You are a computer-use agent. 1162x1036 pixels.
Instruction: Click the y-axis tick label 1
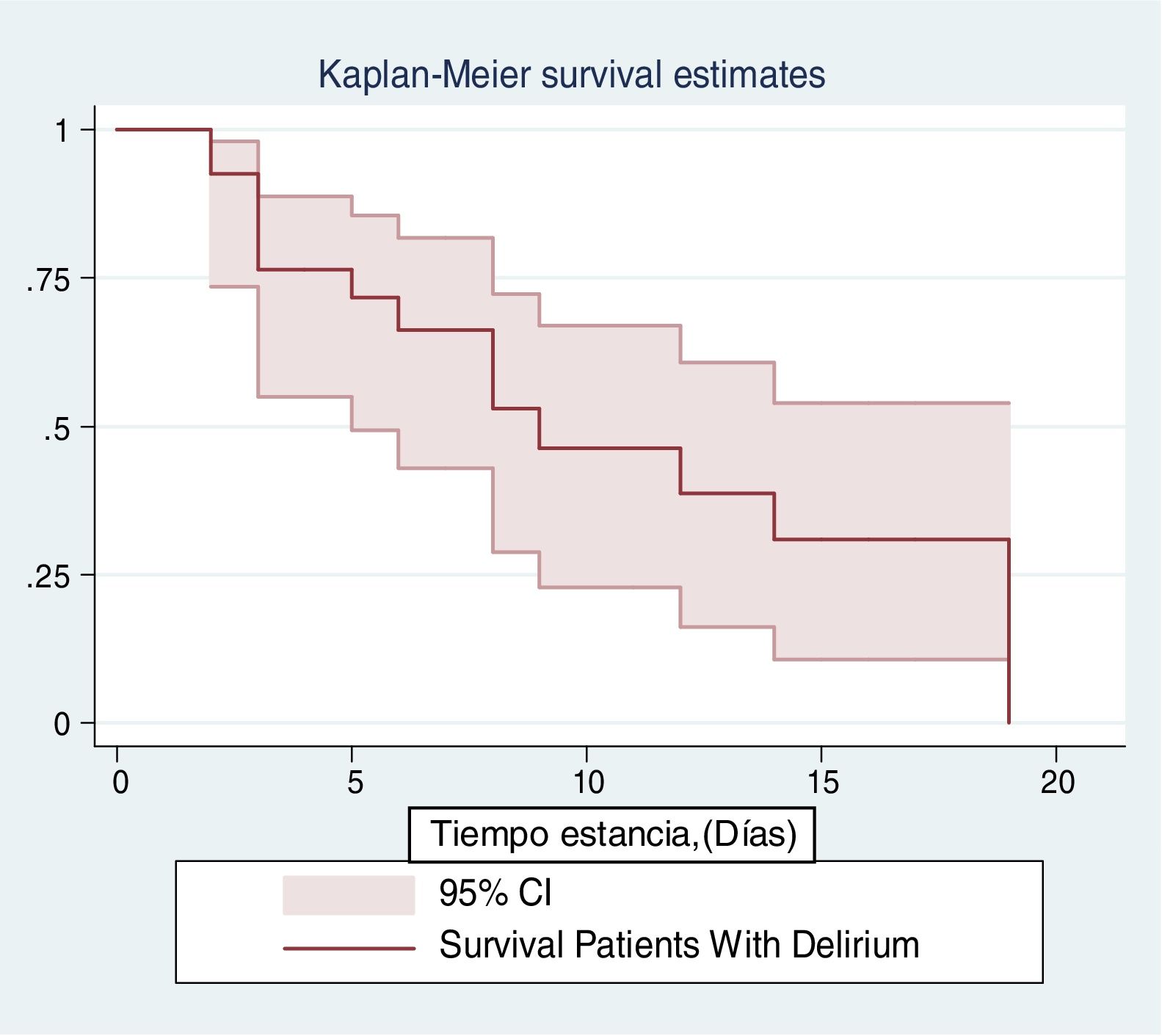pyautogui.click(x=62, y=131)
